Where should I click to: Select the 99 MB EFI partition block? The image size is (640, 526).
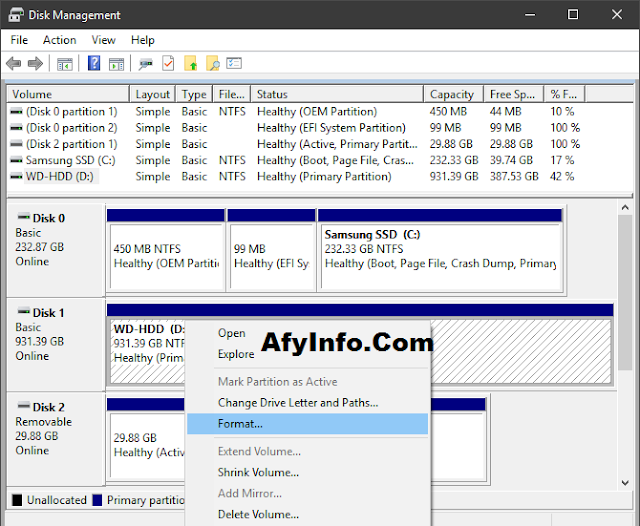tap(271, 250)
